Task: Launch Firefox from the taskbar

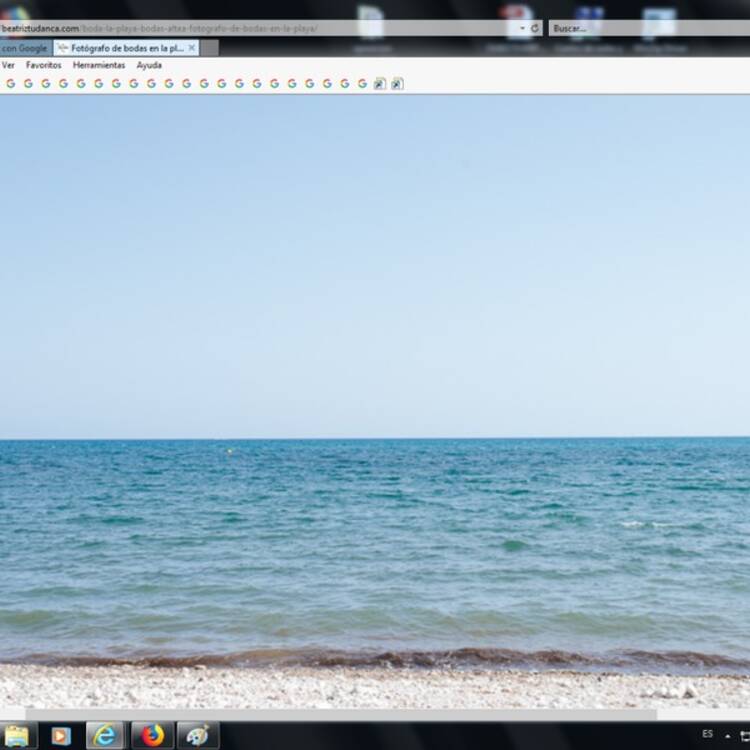Action: [x=152, y=736]
